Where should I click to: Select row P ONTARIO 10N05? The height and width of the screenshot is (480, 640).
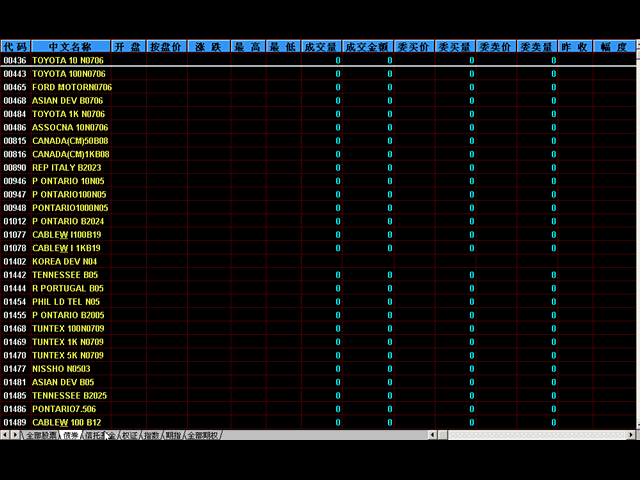[x=318, y=181]
